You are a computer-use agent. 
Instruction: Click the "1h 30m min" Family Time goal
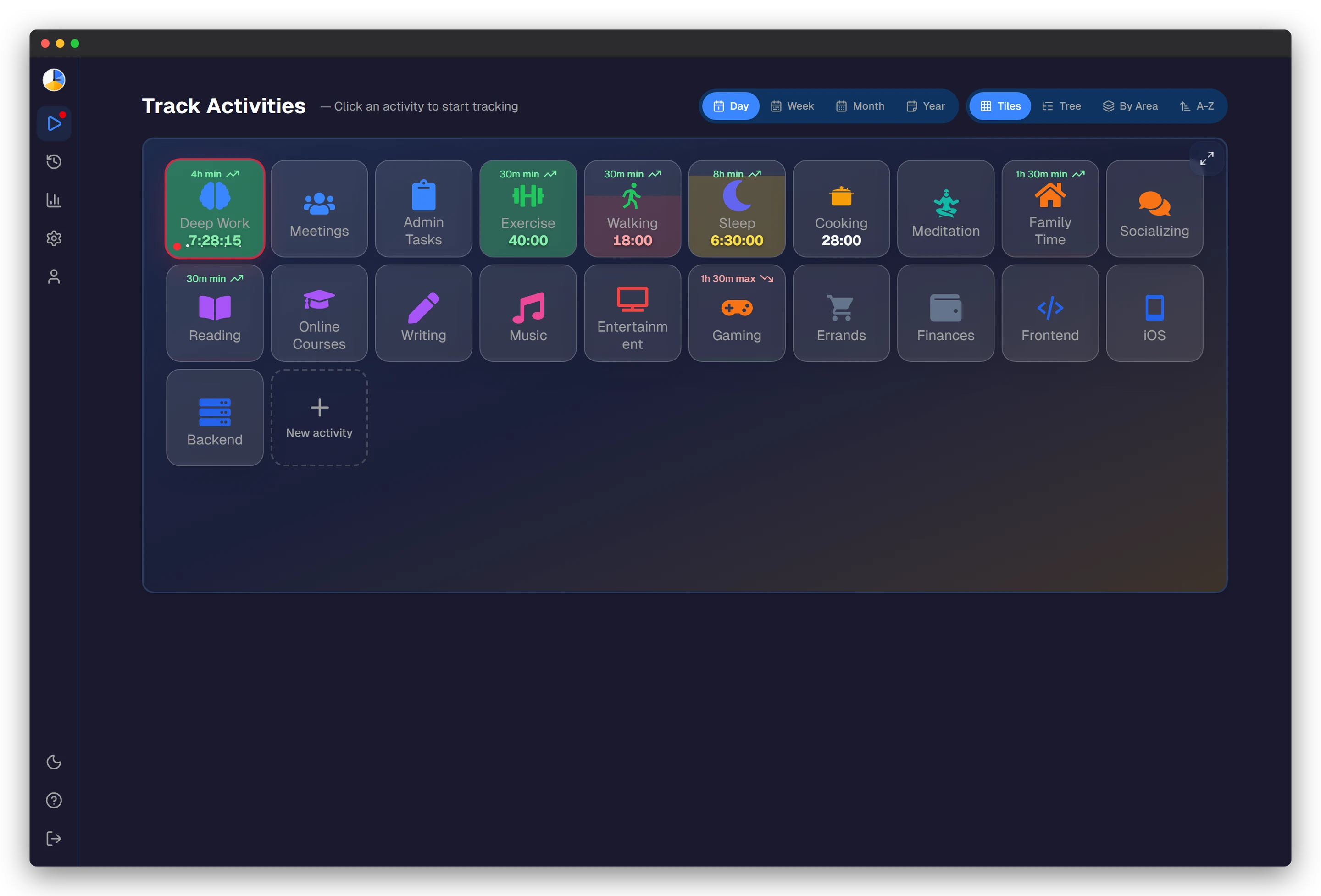click(1050, 174)
